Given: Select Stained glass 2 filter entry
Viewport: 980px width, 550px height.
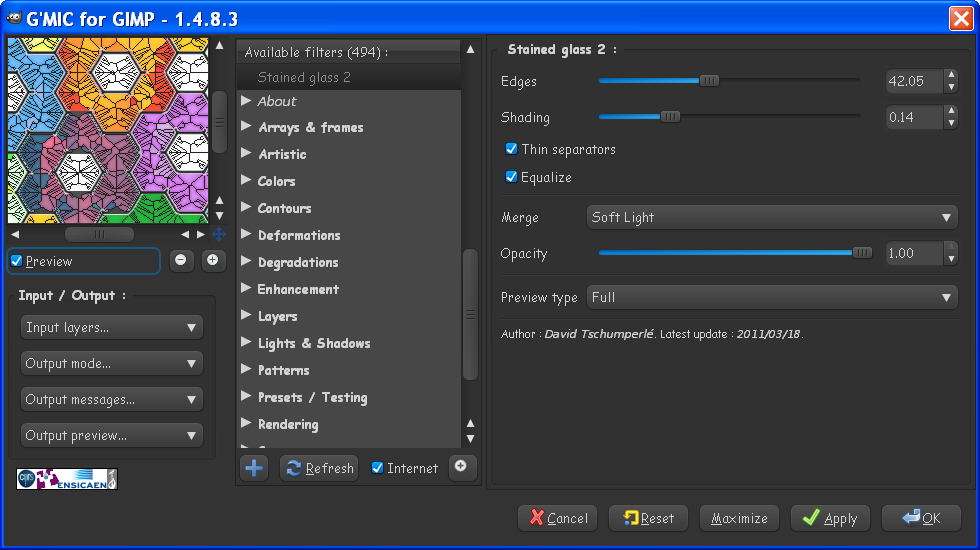Looking at the screenshot, I should (349, 77).
